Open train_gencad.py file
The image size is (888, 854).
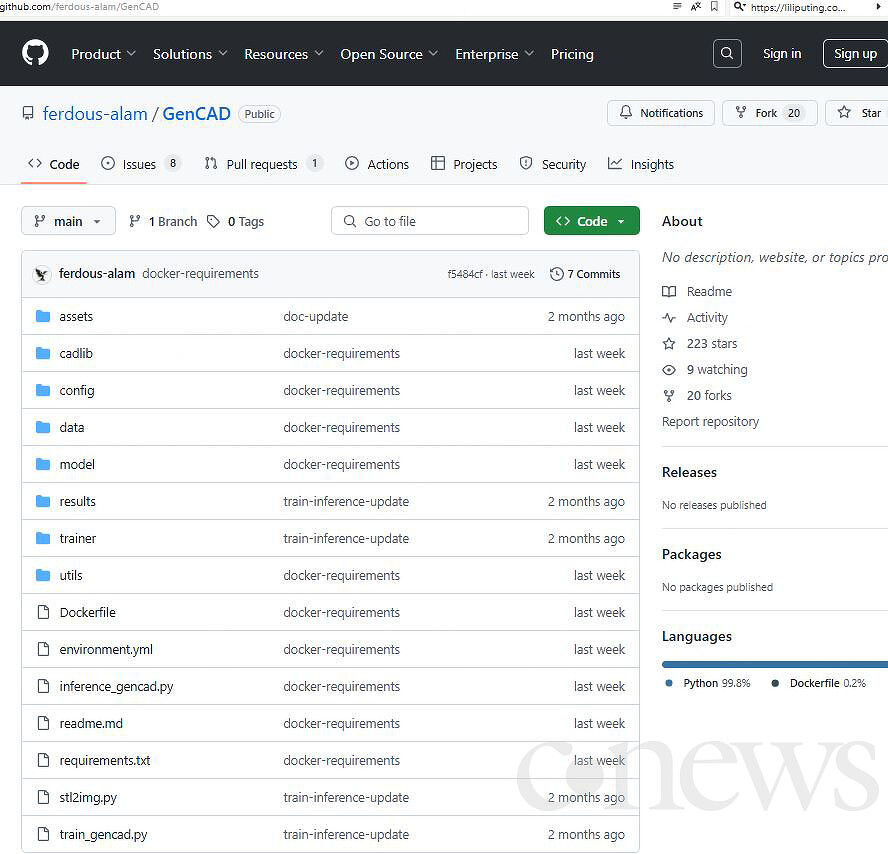[x=103, y=835]
